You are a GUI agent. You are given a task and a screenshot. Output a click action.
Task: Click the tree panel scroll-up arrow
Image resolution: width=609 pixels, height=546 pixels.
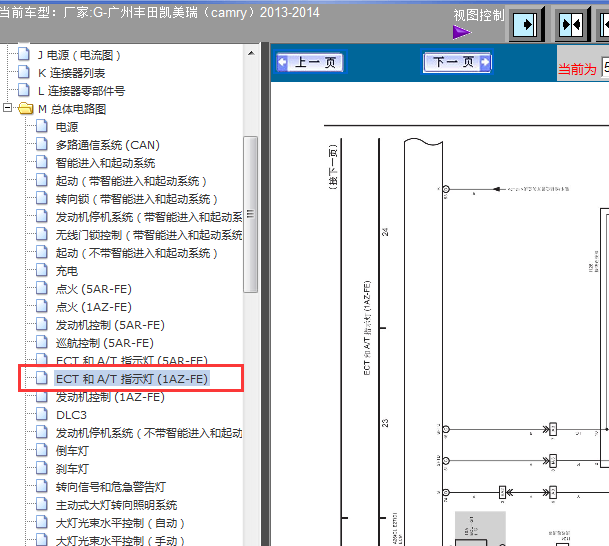coord(251,53)
